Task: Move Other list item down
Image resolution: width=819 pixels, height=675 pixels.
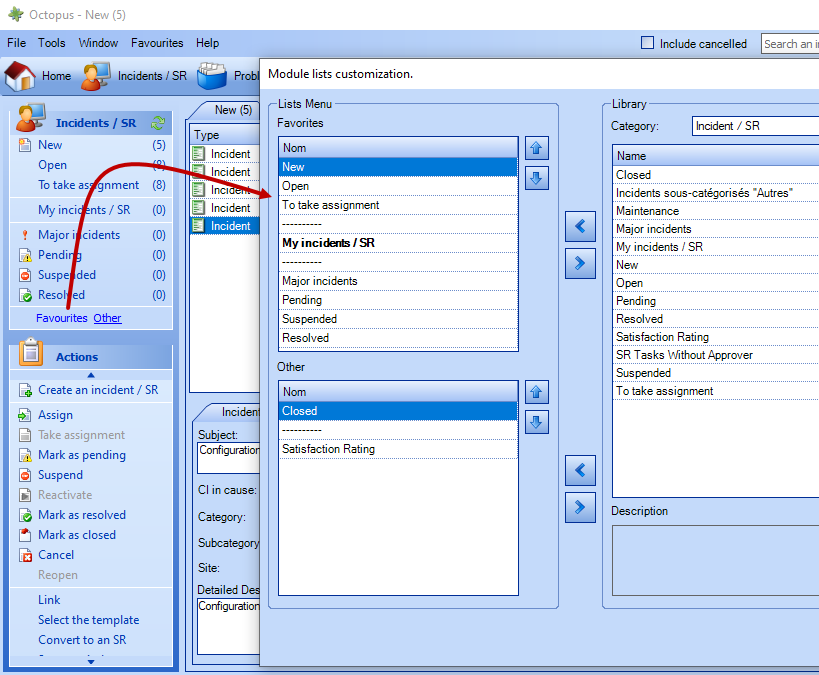Action: [x=536, y=422]
